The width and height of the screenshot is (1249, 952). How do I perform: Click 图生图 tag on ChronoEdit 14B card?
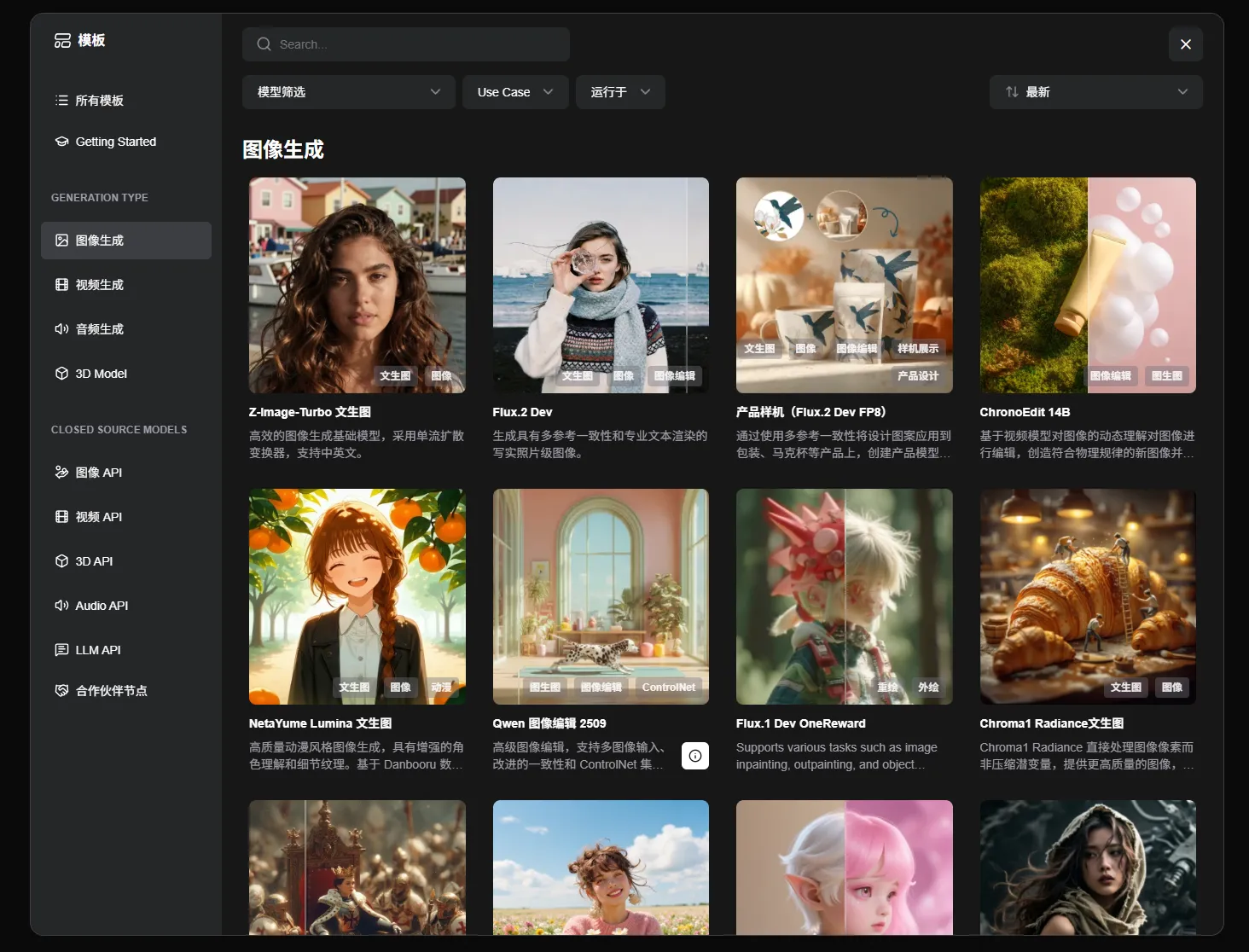click(1167, 376)
